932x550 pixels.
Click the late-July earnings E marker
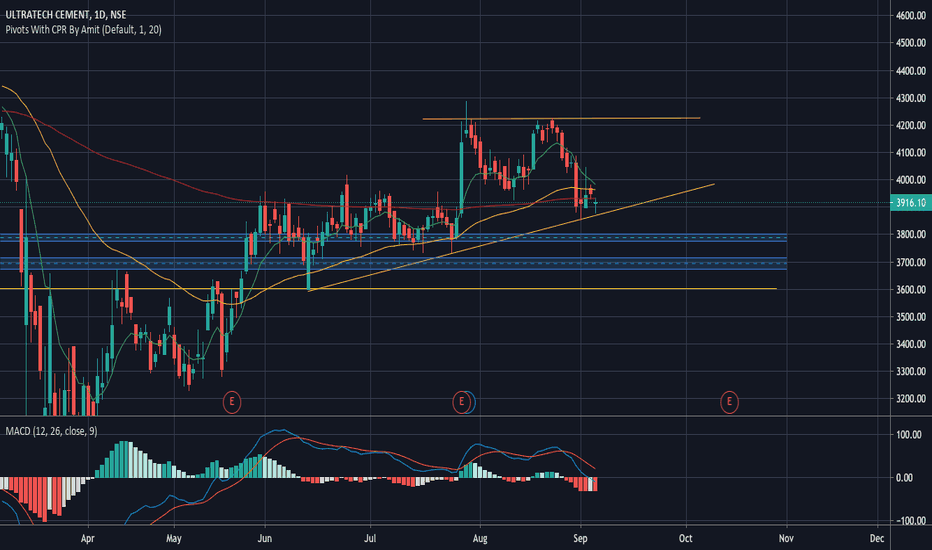(461, 402)
